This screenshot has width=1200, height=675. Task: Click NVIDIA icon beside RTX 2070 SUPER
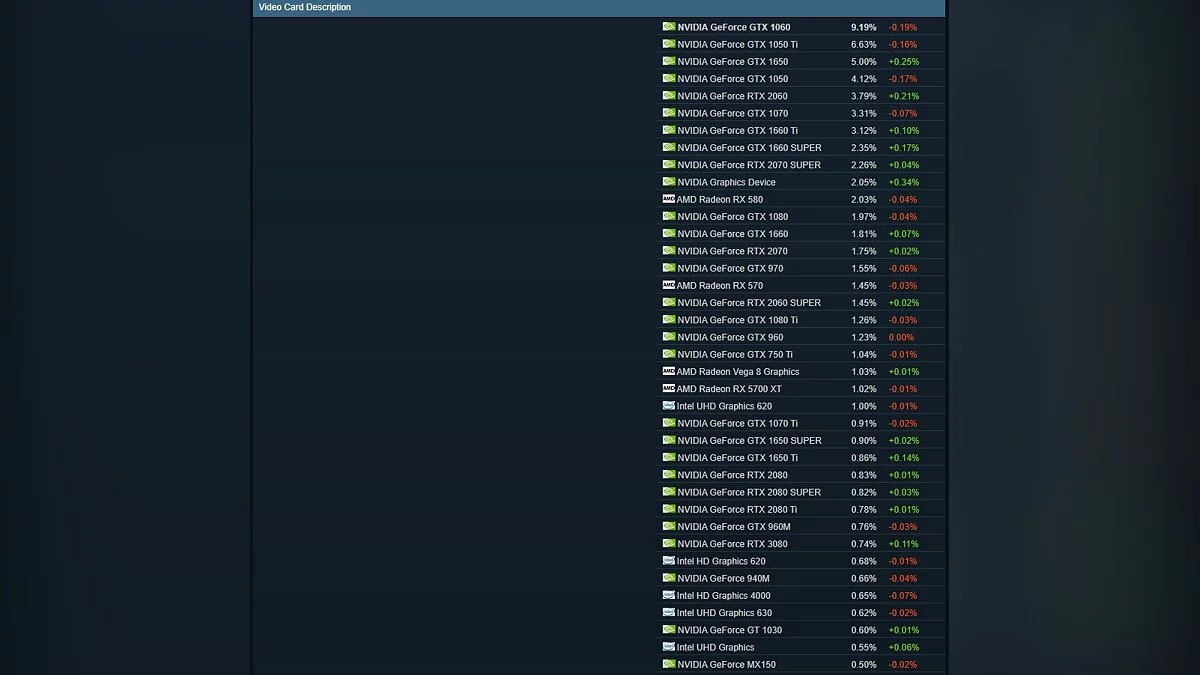click(669, 165)
